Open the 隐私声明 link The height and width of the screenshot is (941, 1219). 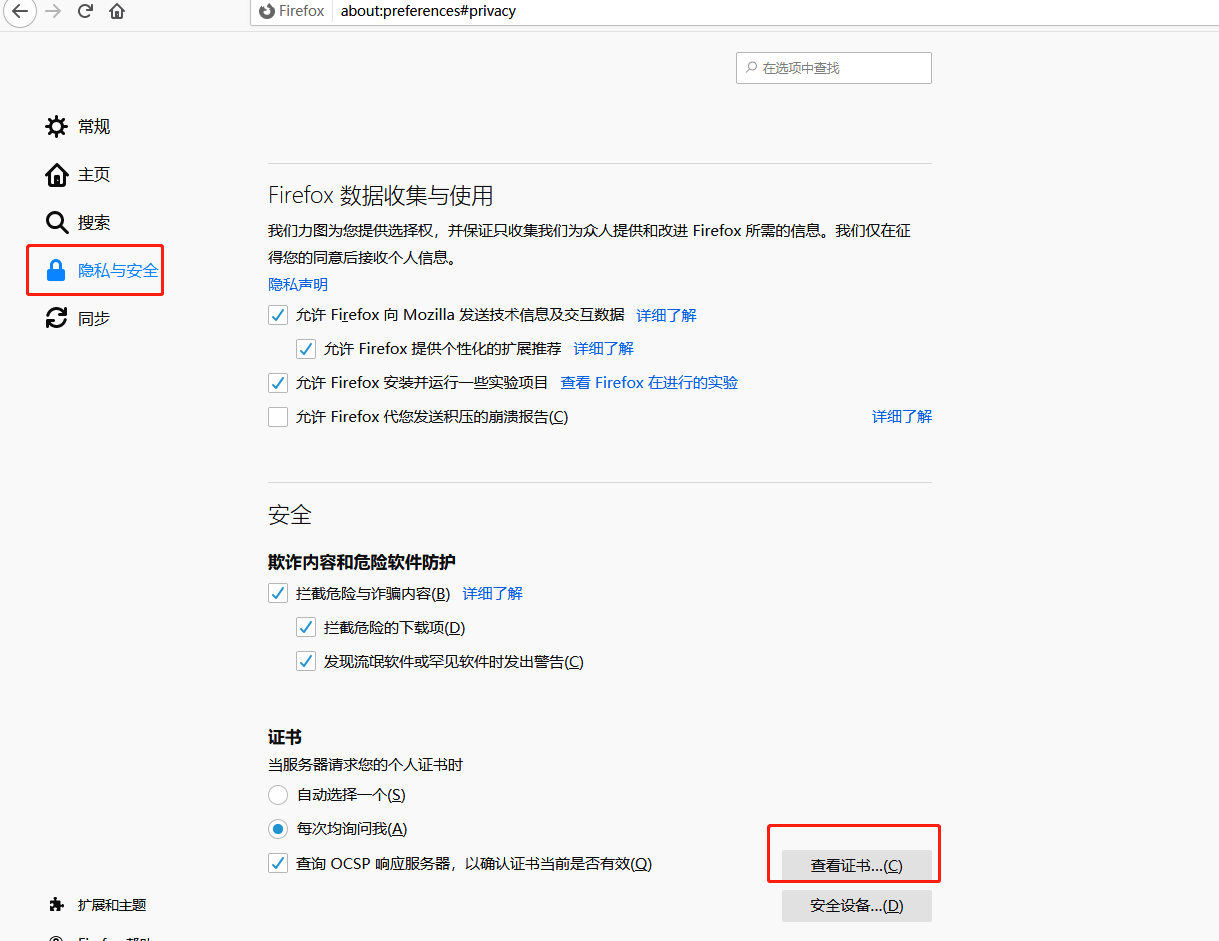tap(298, 285)
